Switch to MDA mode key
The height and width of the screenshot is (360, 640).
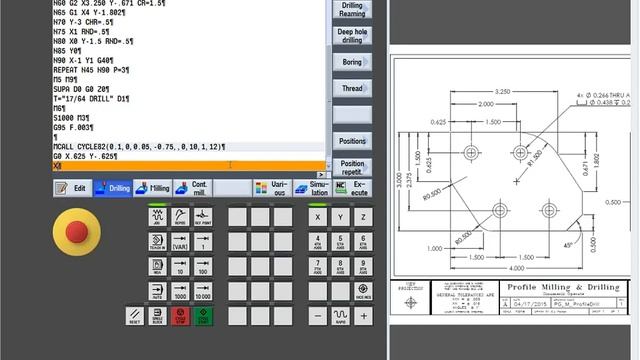(x=158, y=266)
